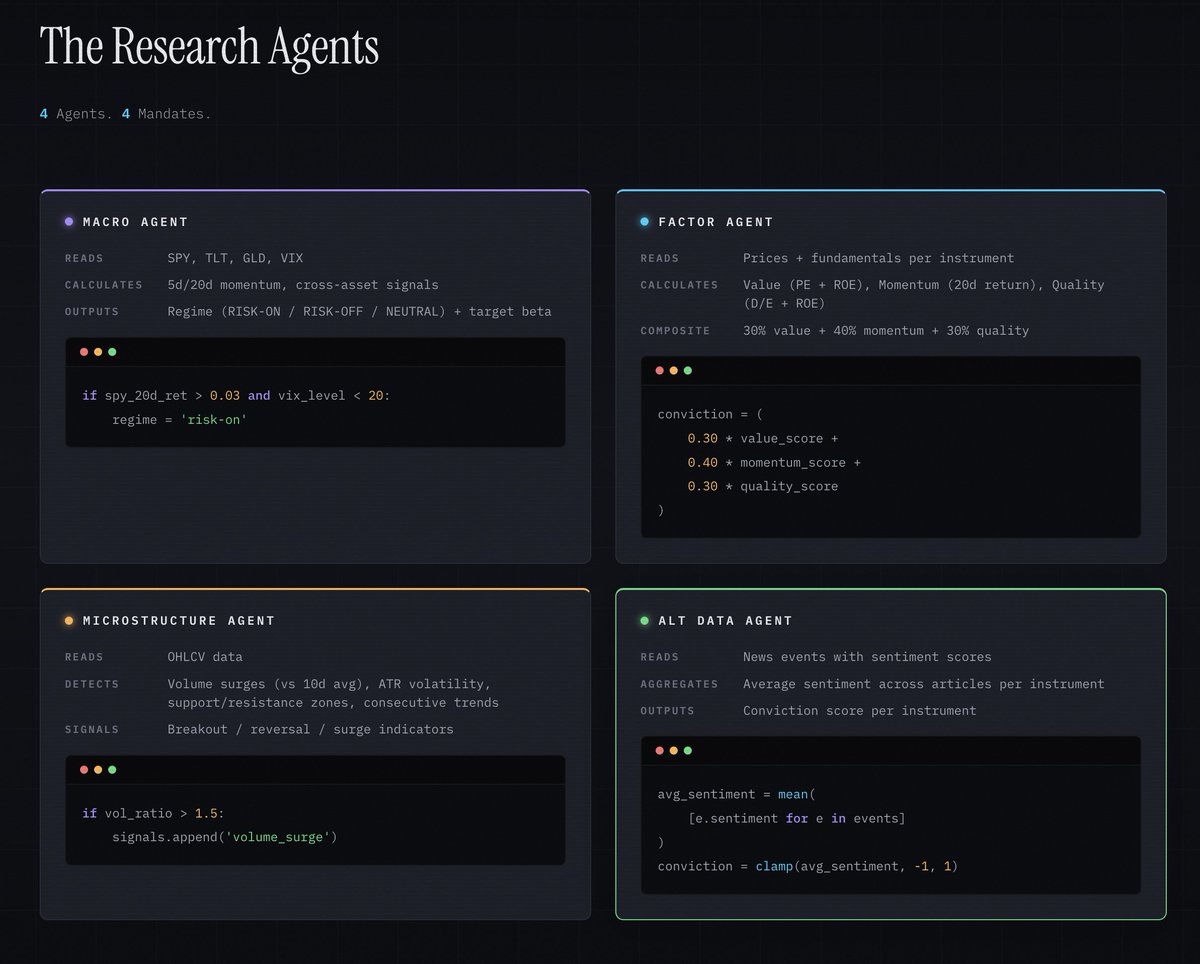Screen dimensions: 1200x964
Task: Click the OUTPUTS label in Macro Agent card
Action: (92, 312)
